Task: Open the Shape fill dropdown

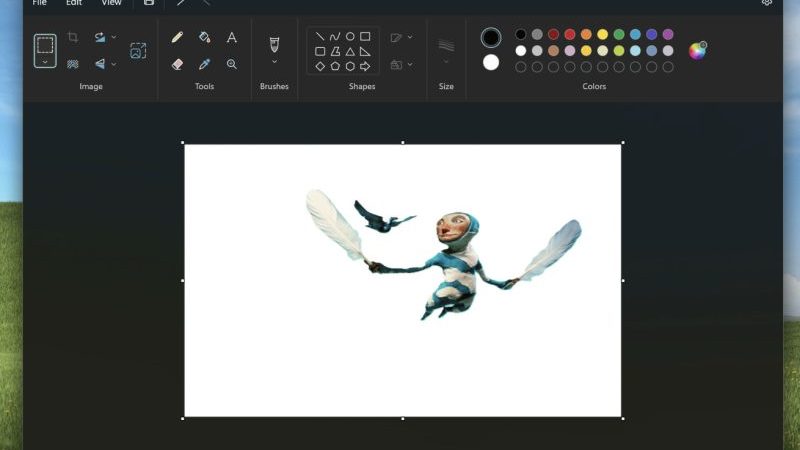Action: [410, 64]
